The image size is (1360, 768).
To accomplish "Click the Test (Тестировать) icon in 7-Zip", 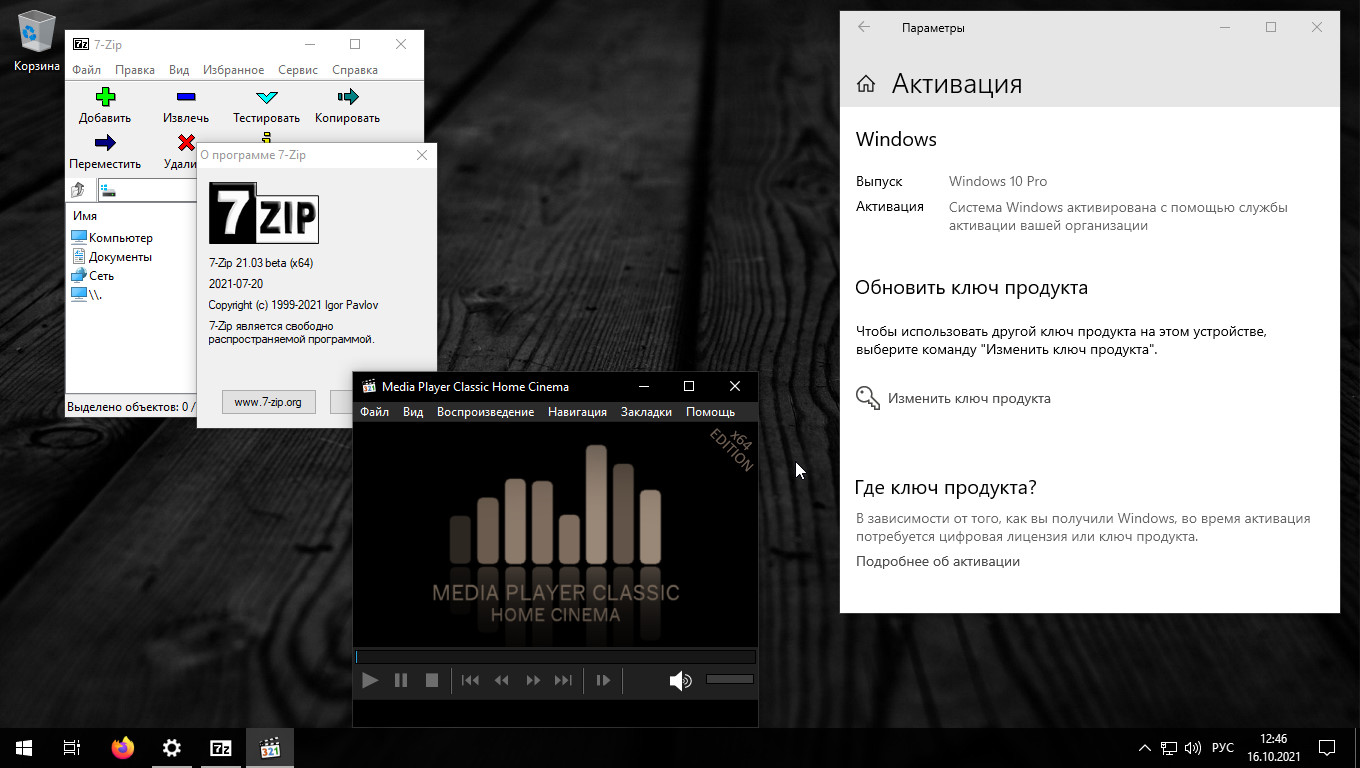I will click(x=266, y=98).
